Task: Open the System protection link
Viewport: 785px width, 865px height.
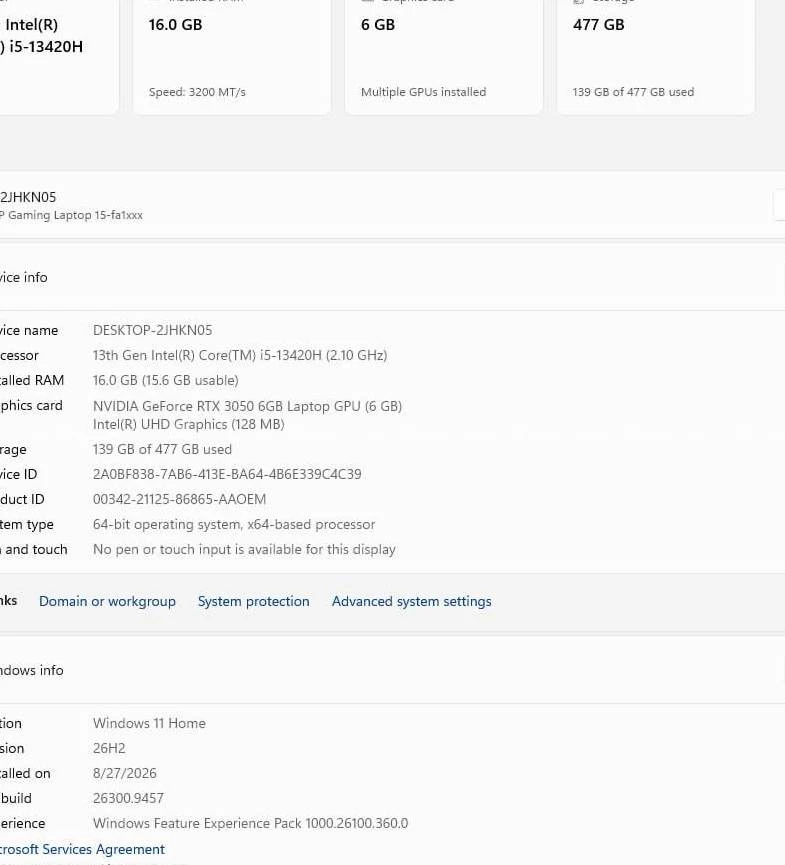Action: point(254,601)
